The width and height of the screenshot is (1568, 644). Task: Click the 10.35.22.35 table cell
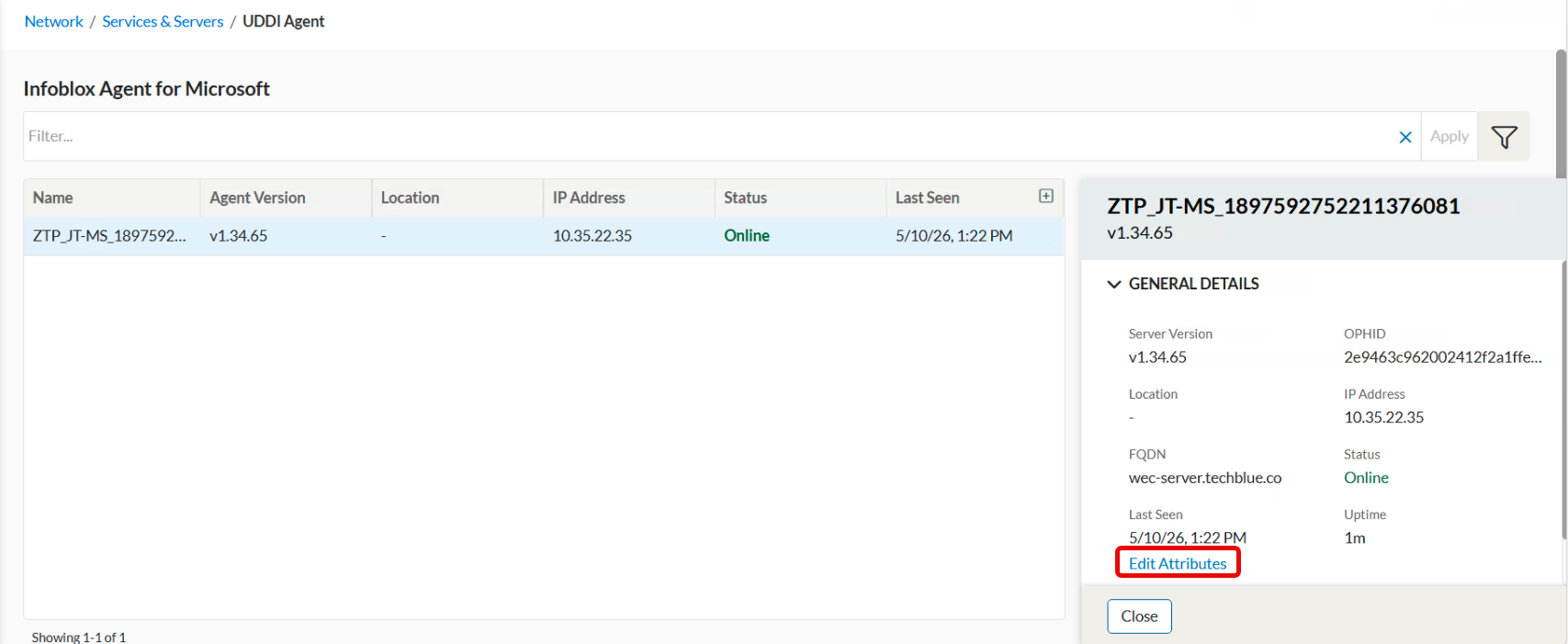(592, 236)
